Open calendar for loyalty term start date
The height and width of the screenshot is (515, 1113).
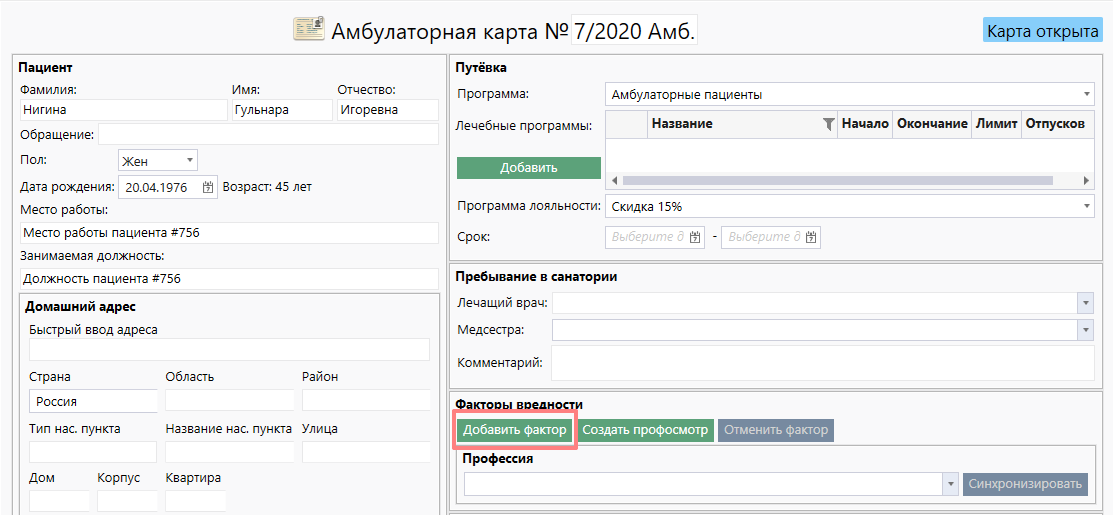(696, 237)
